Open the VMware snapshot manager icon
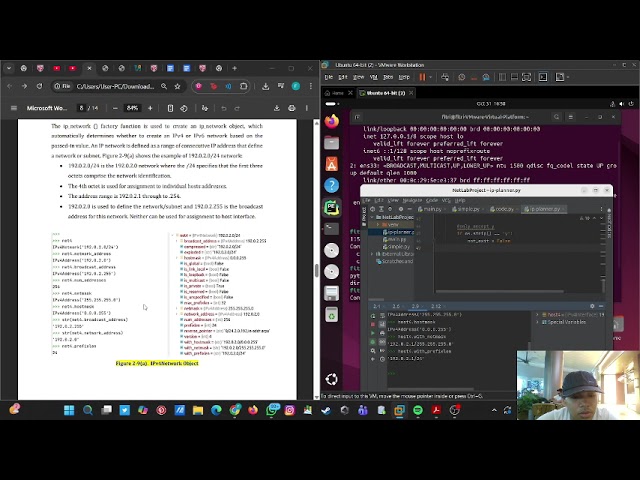Viewport: 640px width, 480px height. pyautogui.click(x=486, y=77)
